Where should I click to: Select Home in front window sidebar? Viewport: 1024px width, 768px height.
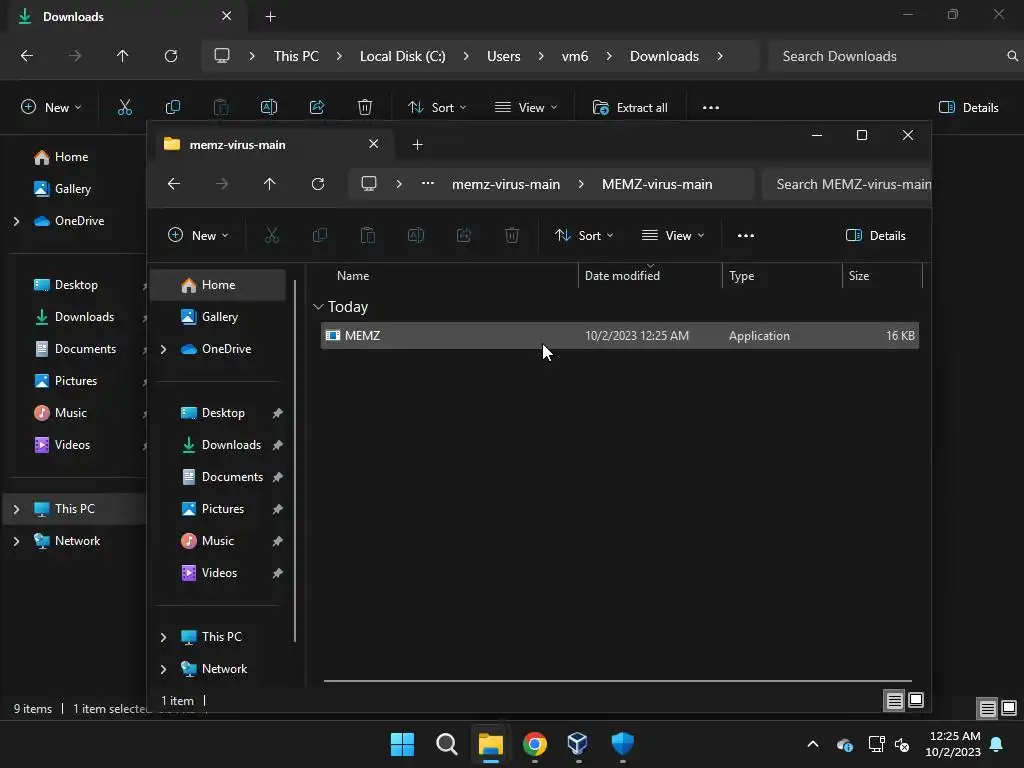[217, 285]
